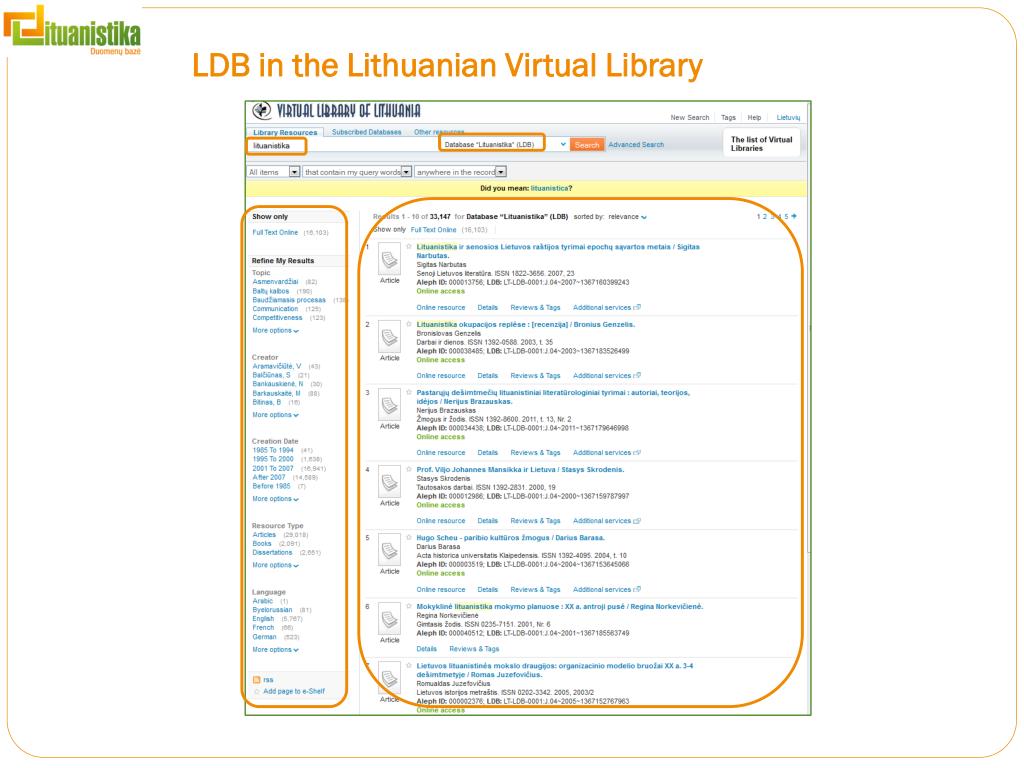Star the 'Hugo Scheu' result 5

409,538
